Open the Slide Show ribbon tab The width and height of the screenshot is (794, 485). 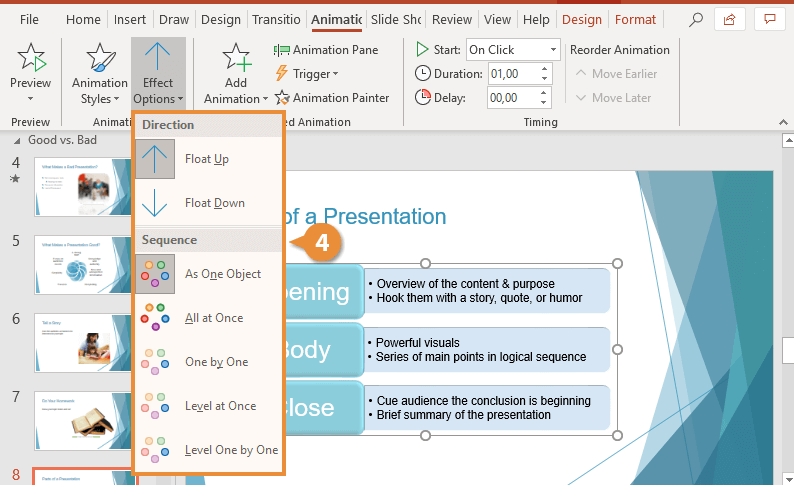point(396,20)
